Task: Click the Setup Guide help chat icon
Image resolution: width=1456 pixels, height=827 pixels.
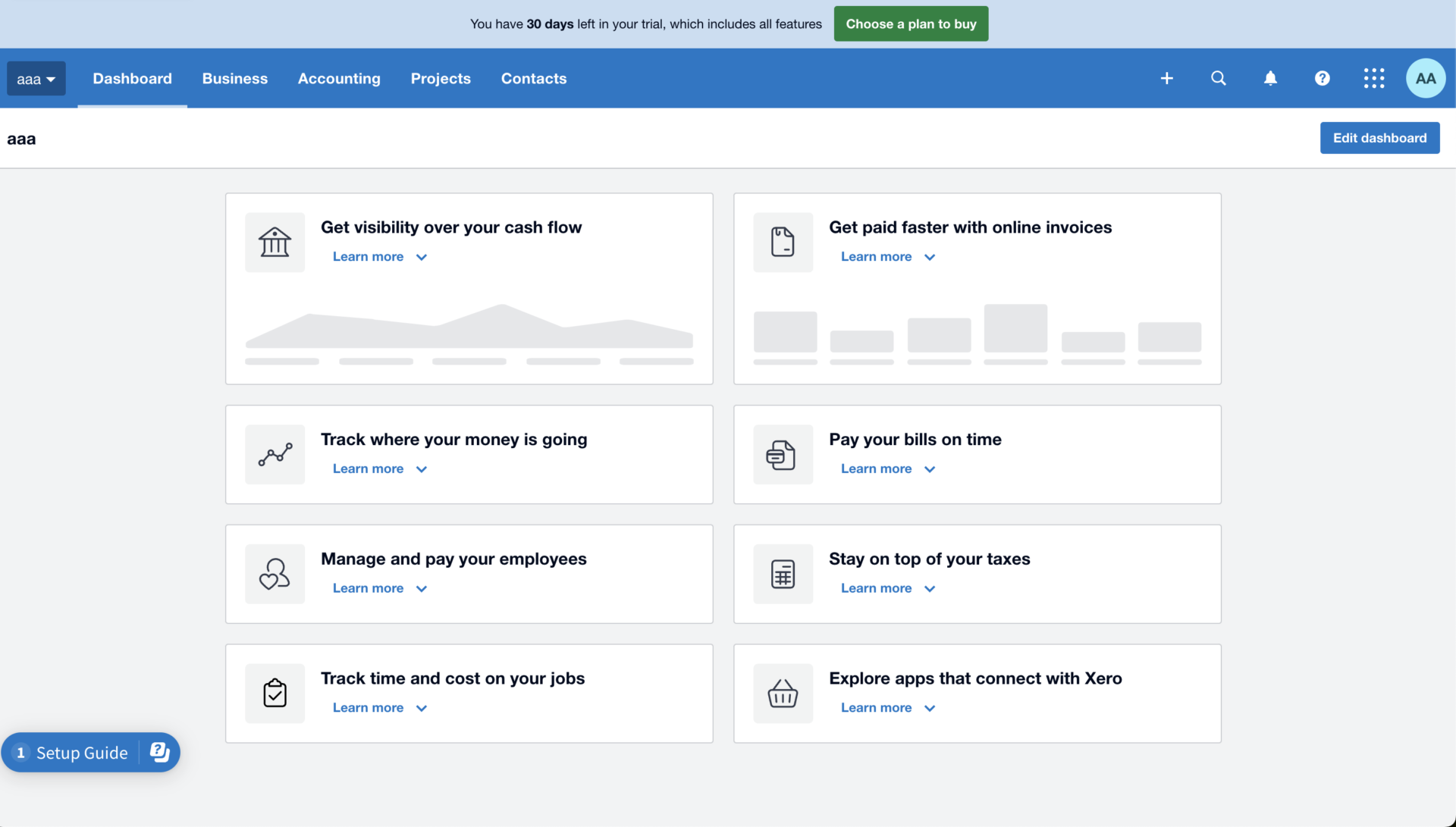Action: pyautogui.click(x=159, y=752)
